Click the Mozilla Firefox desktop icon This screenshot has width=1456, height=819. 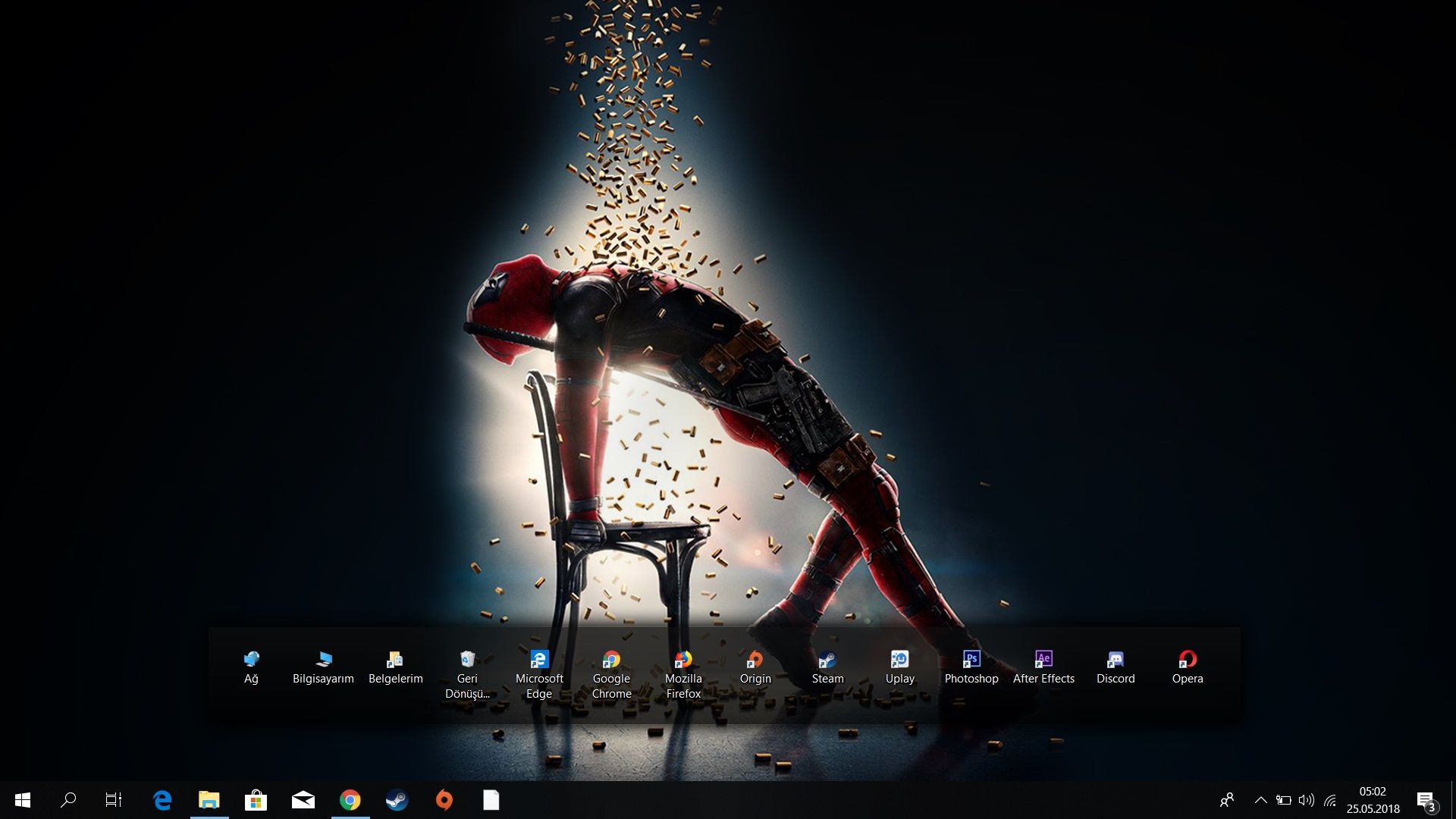click(x=683, y=660)
